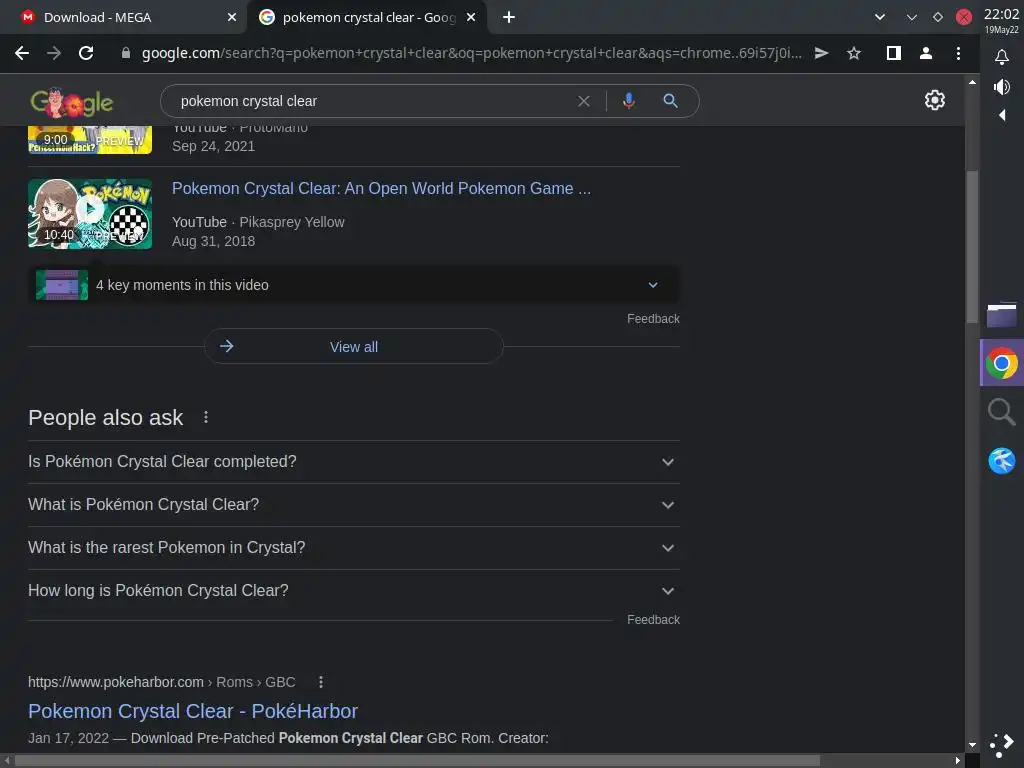Click the window diamond maximize button
1024x768 pixels.
(x=937, y=18)
